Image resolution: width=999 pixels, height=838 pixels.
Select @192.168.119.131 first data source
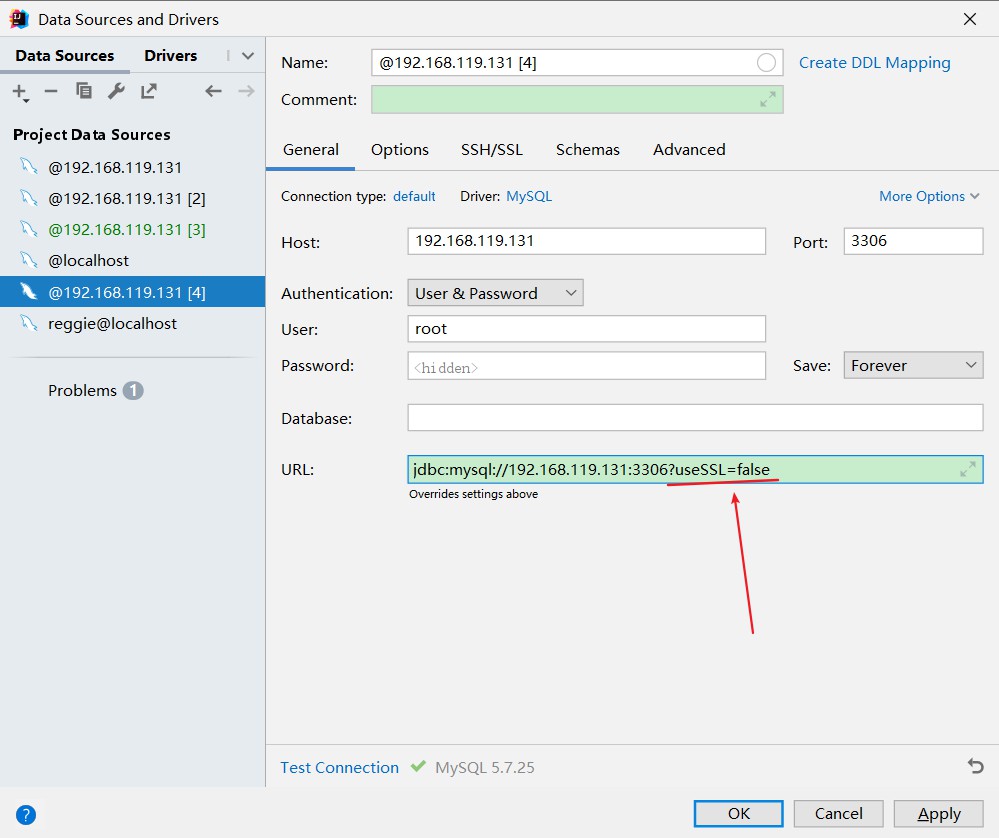point(133,167)
